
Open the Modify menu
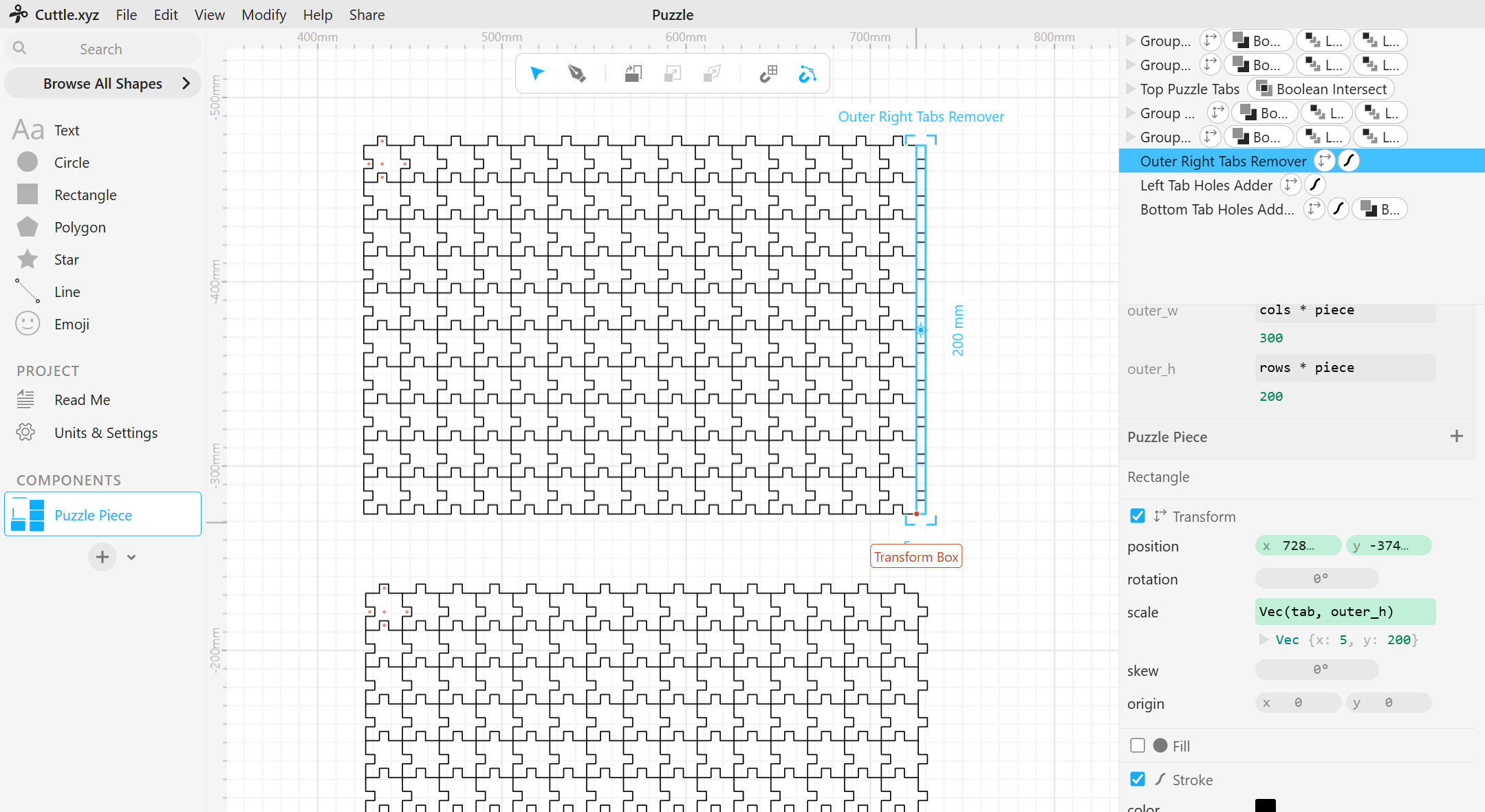tap(263, 14)
